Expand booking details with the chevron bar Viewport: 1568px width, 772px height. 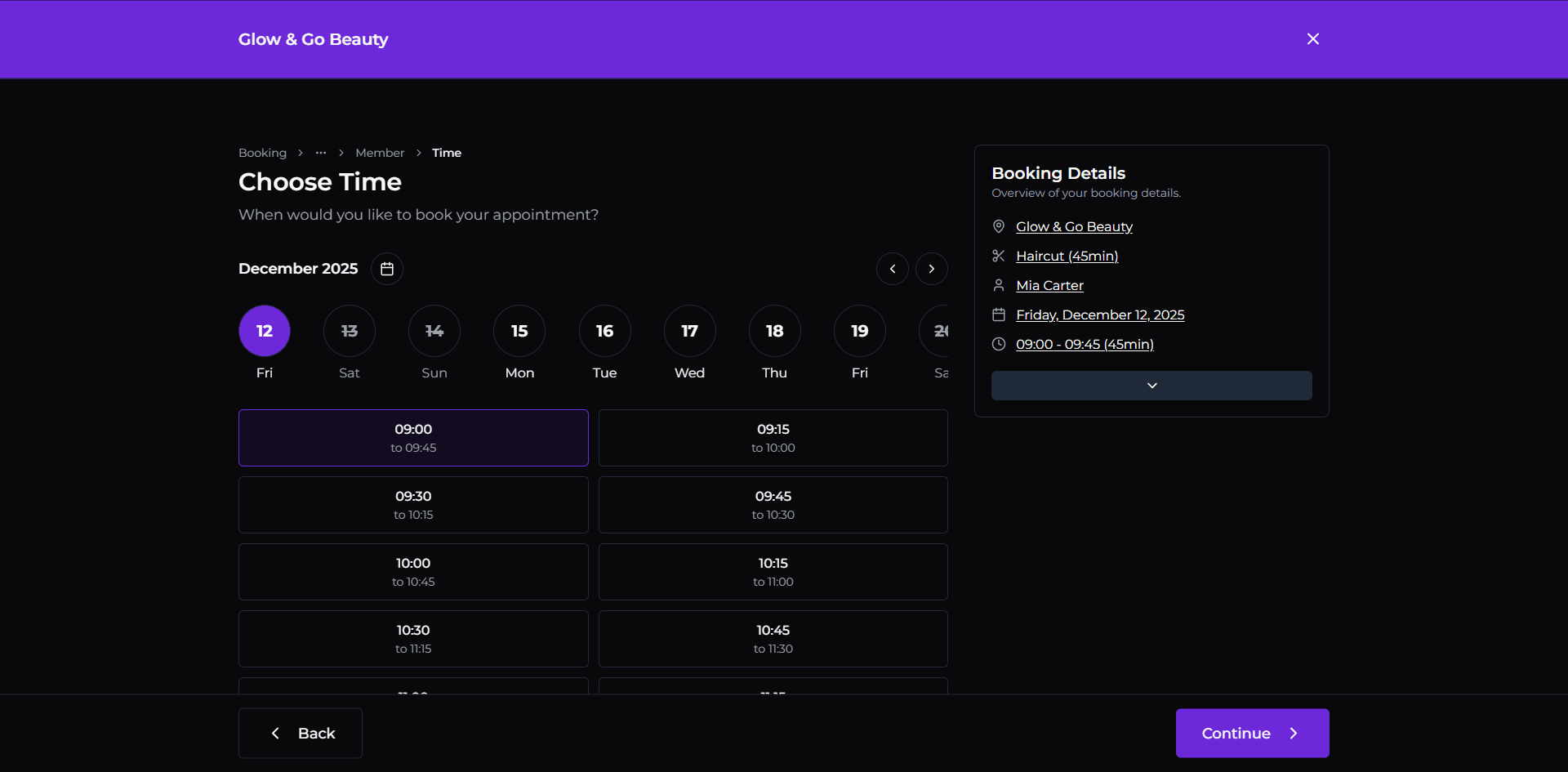pyautogui.click(x=1151, y=386)
